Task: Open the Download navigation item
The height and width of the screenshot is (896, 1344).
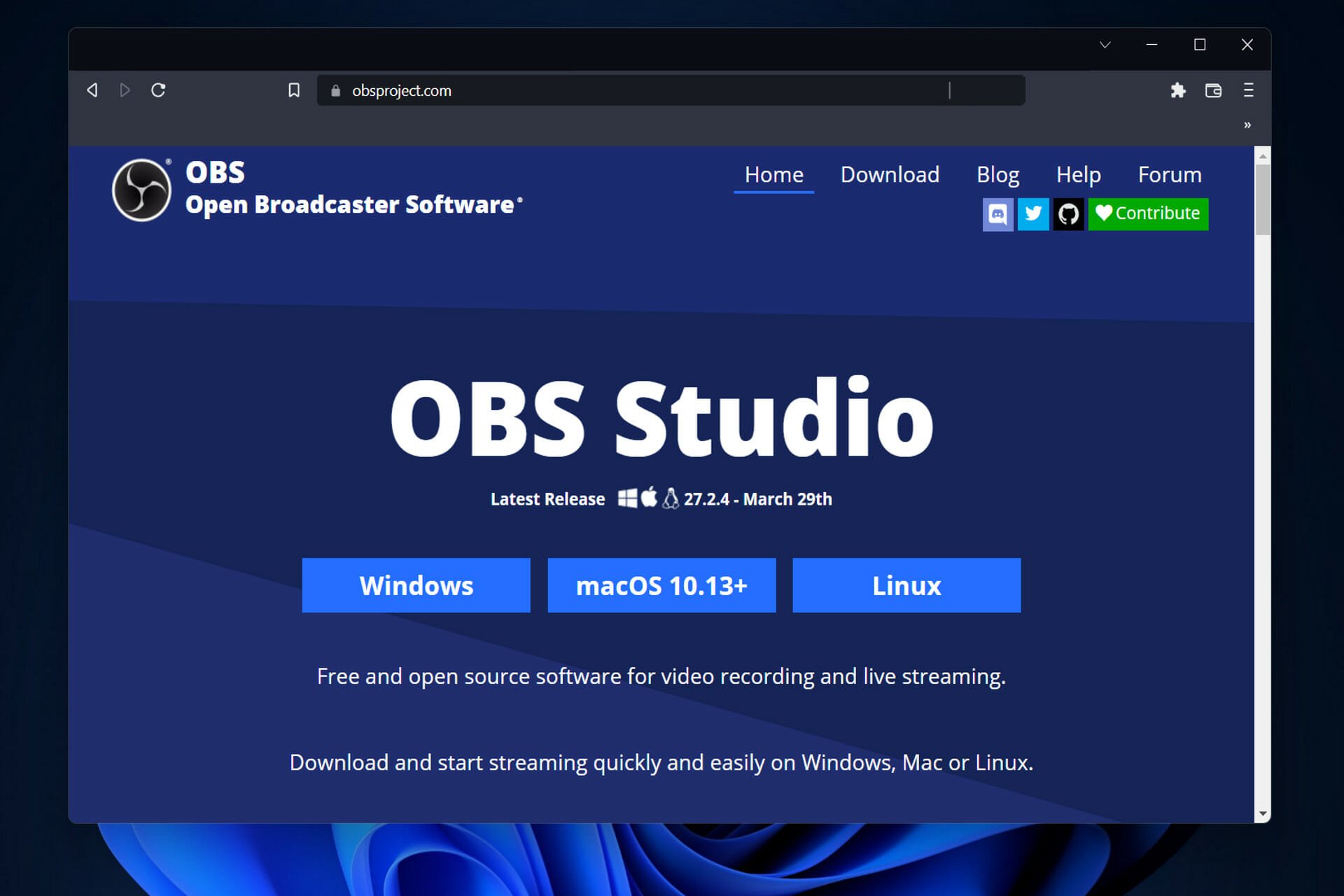Action: tap(890, 175)
